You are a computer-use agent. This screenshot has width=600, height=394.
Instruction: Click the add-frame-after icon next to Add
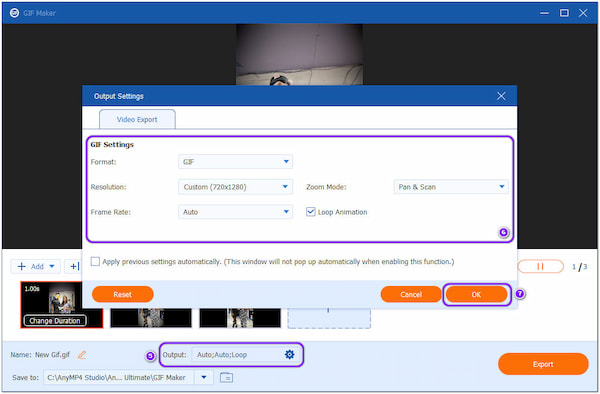pyautogui.click(x=74, y=266)
